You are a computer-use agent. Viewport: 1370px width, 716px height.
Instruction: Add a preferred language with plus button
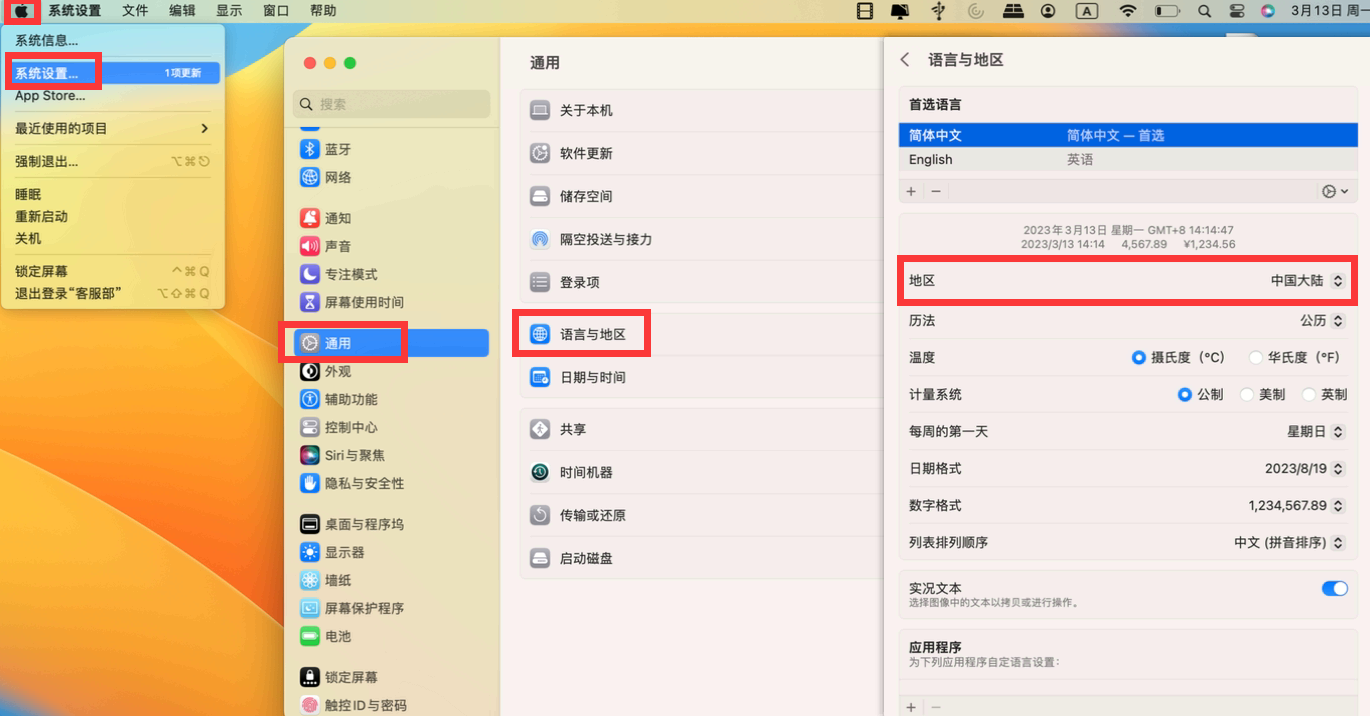[x=911, y=191]
